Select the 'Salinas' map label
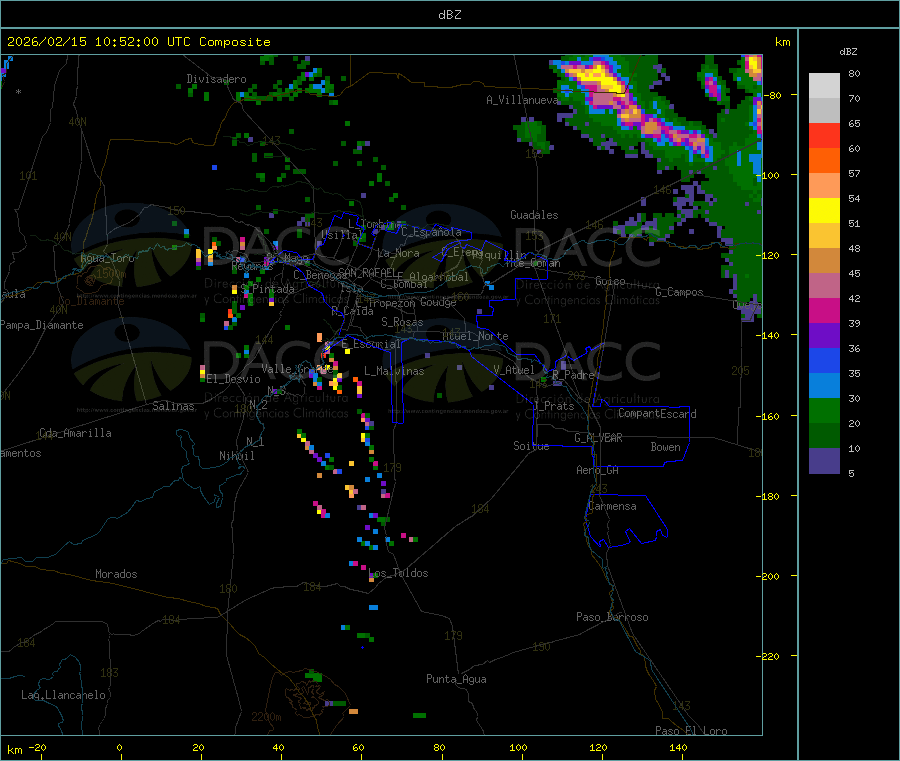The height and width of the screenshot is (761, 900). pos(173,406)
